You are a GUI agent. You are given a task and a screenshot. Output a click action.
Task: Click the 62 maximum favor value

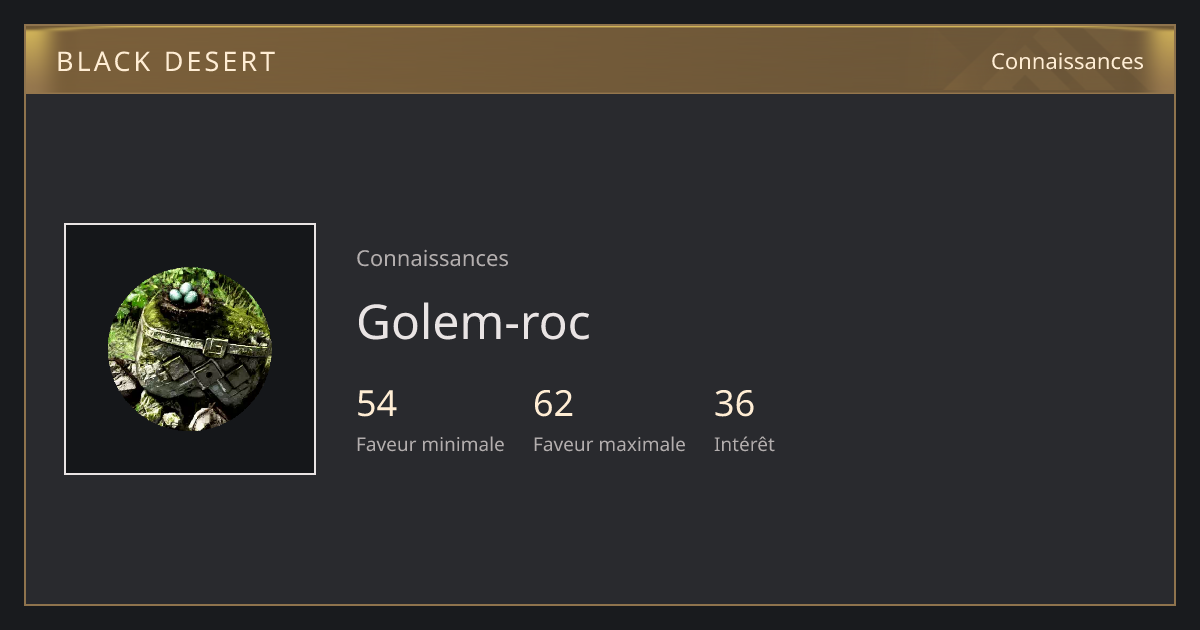coord(554,404)
